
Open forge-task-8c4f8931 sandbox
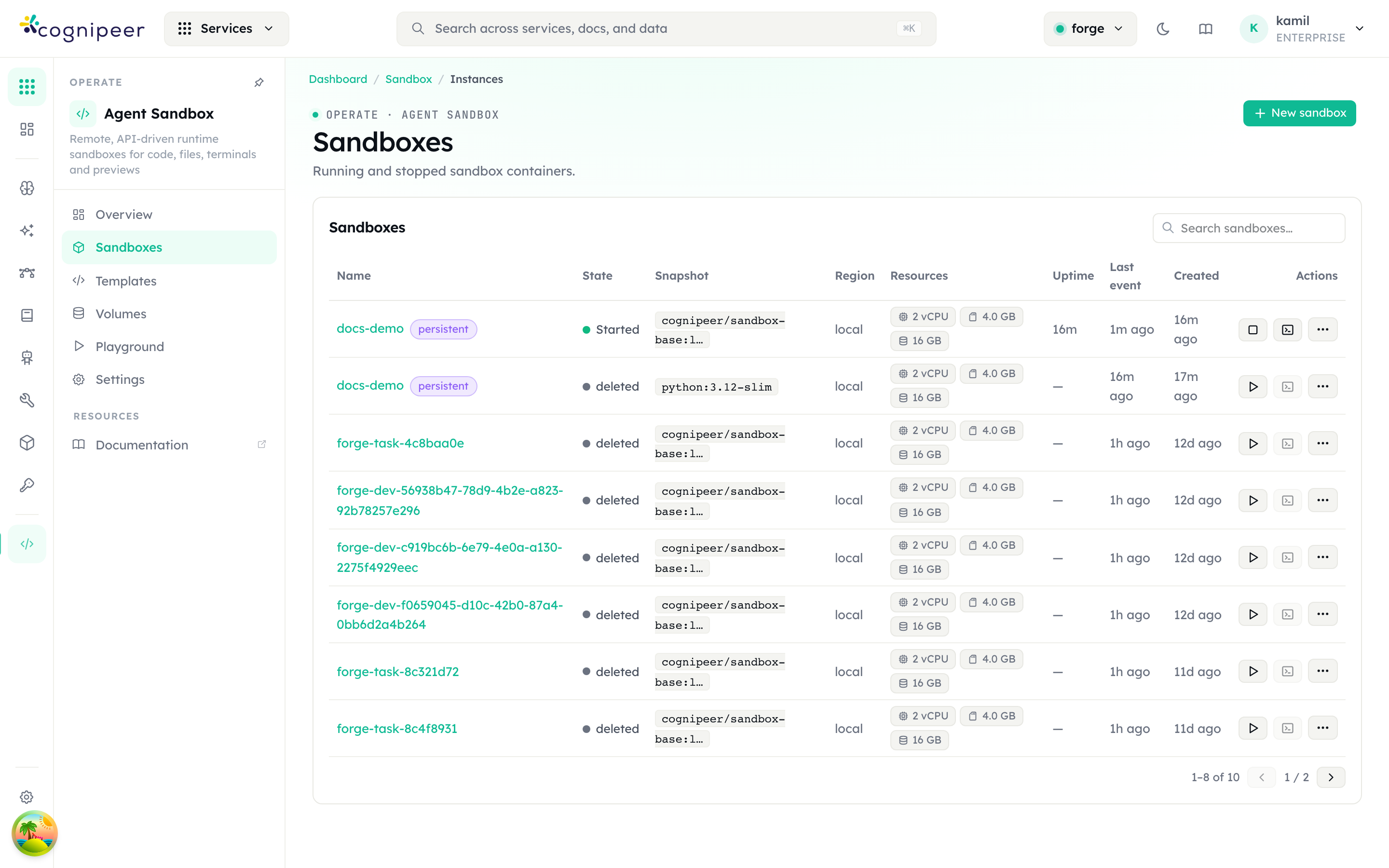coord(396,729)
